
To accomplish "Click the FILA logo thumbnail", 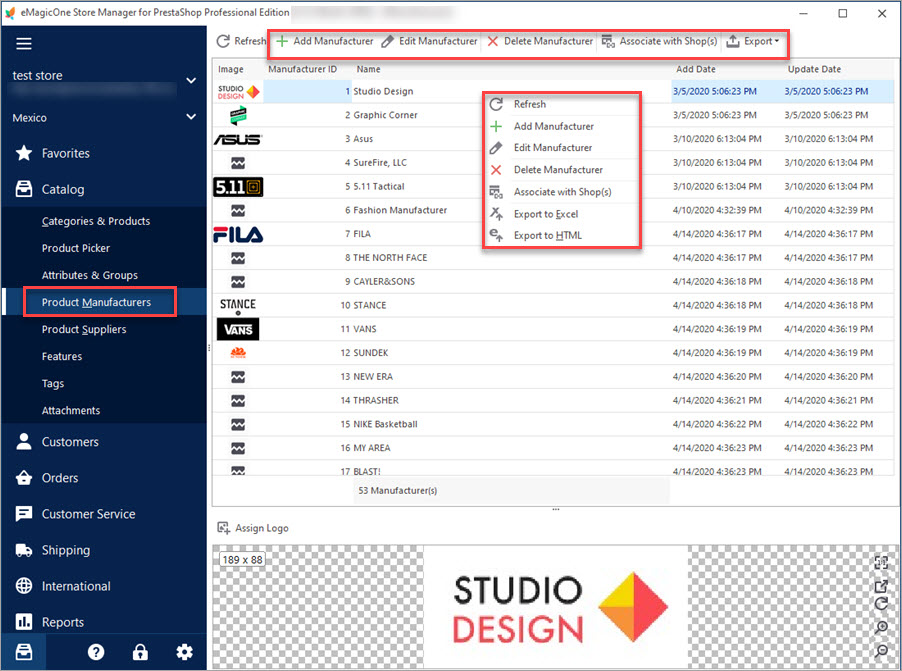I will (x=238, y=234).
